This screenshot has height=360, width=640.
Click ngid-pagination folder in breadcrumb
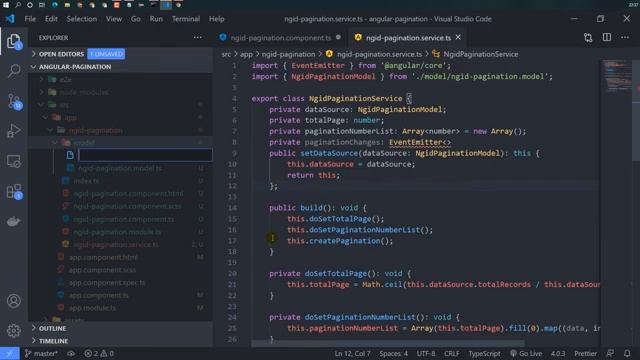[x=288, y=54]
